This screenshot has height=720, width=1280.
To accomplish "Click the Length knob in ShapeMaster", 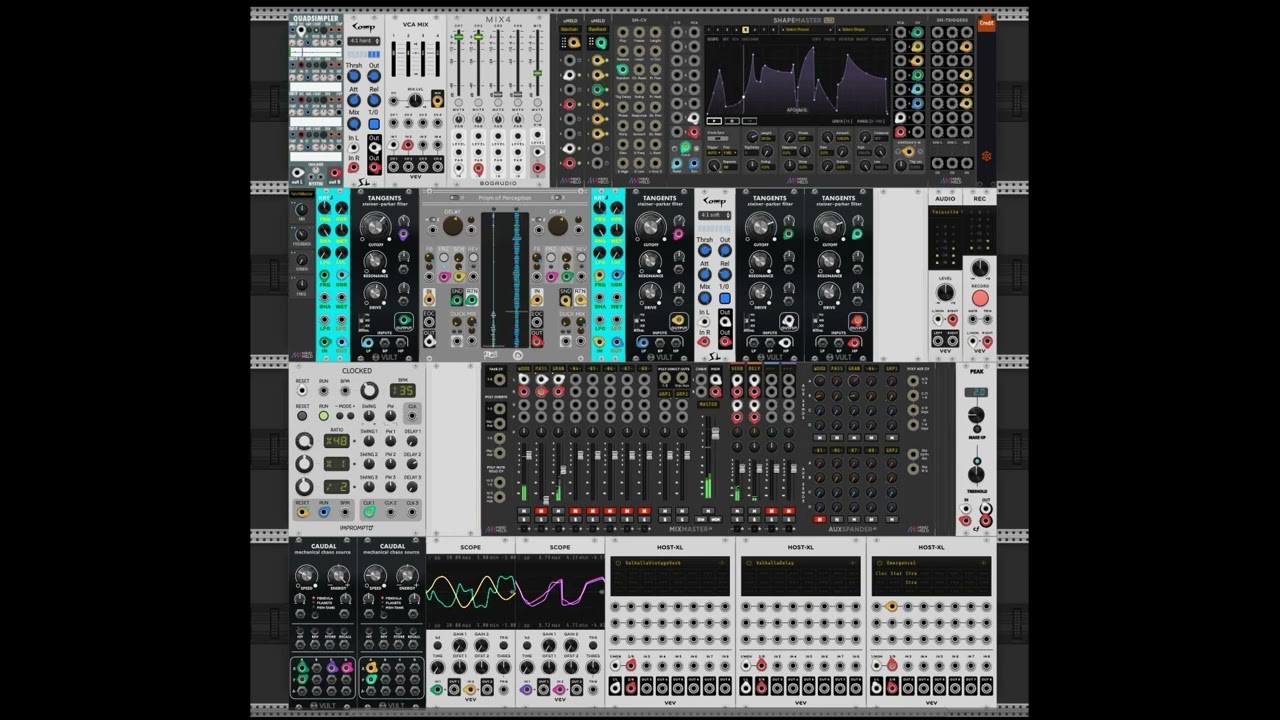I will (x=752, y=137).
